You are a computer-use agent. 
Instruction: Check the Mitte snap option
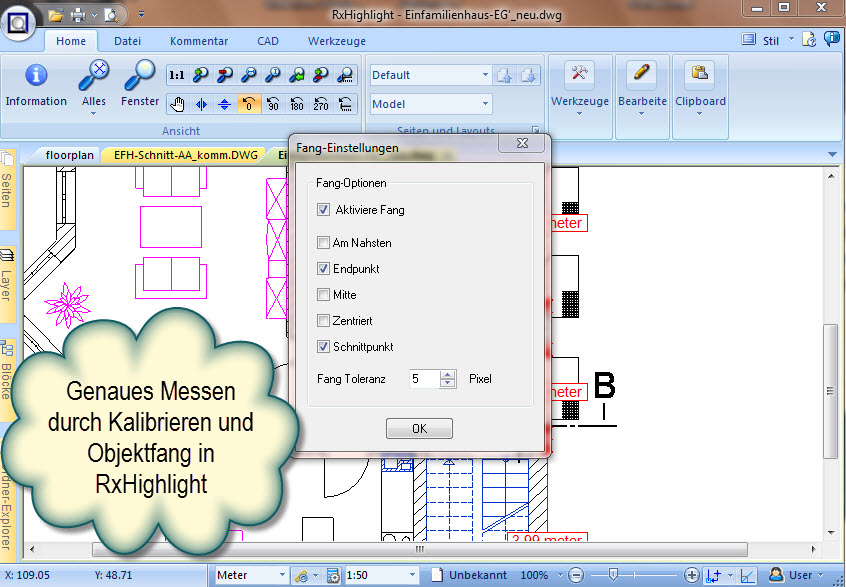click(323, 295)
